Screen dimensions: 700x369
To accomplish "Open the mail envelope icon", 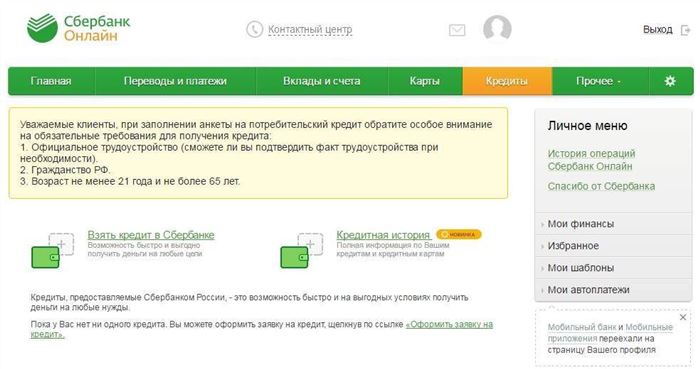I will coord(457,30).
